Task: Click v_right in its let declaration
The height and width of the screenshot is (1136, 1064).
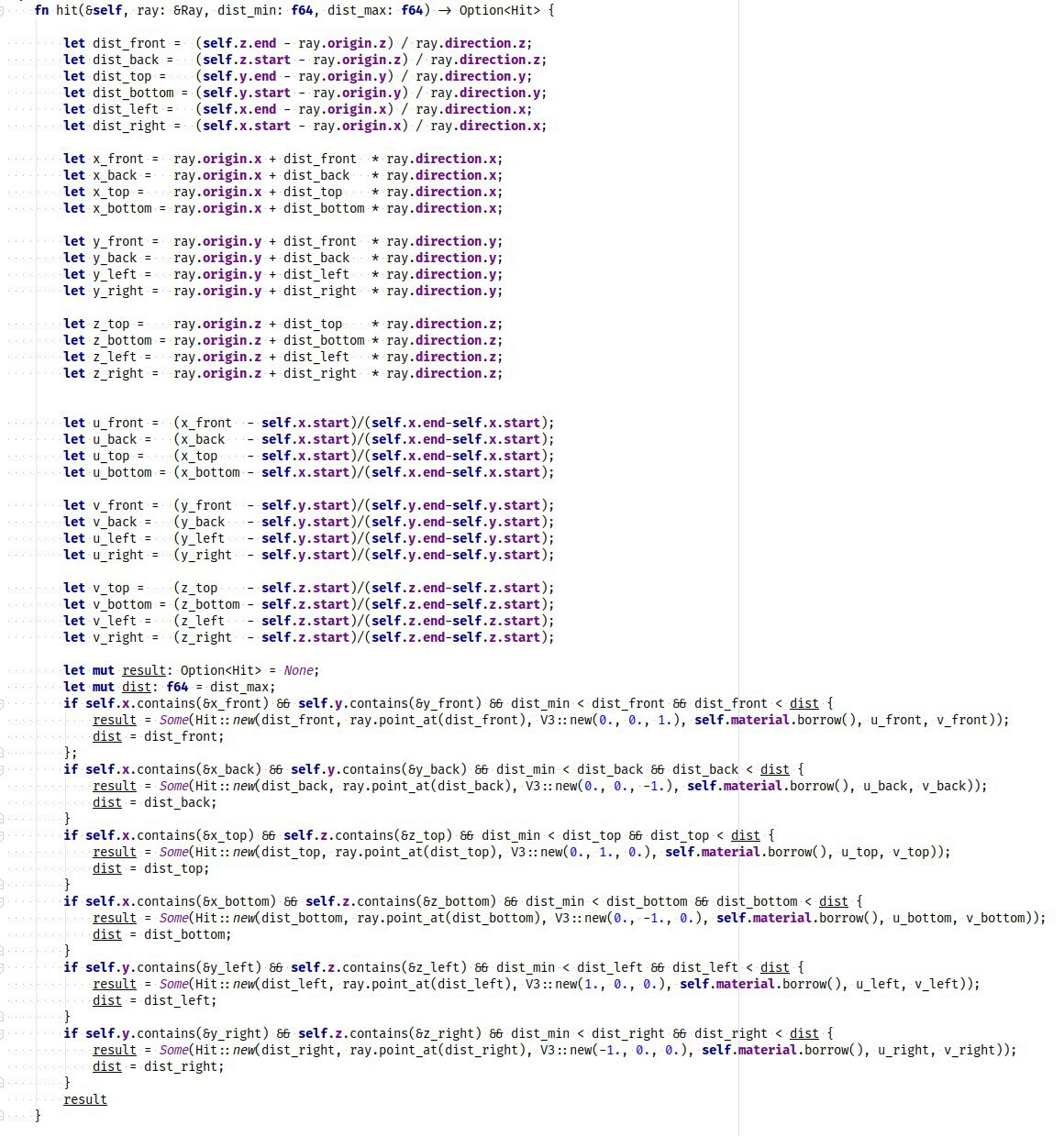Action: pyautogui.click(x=118, y=637)
